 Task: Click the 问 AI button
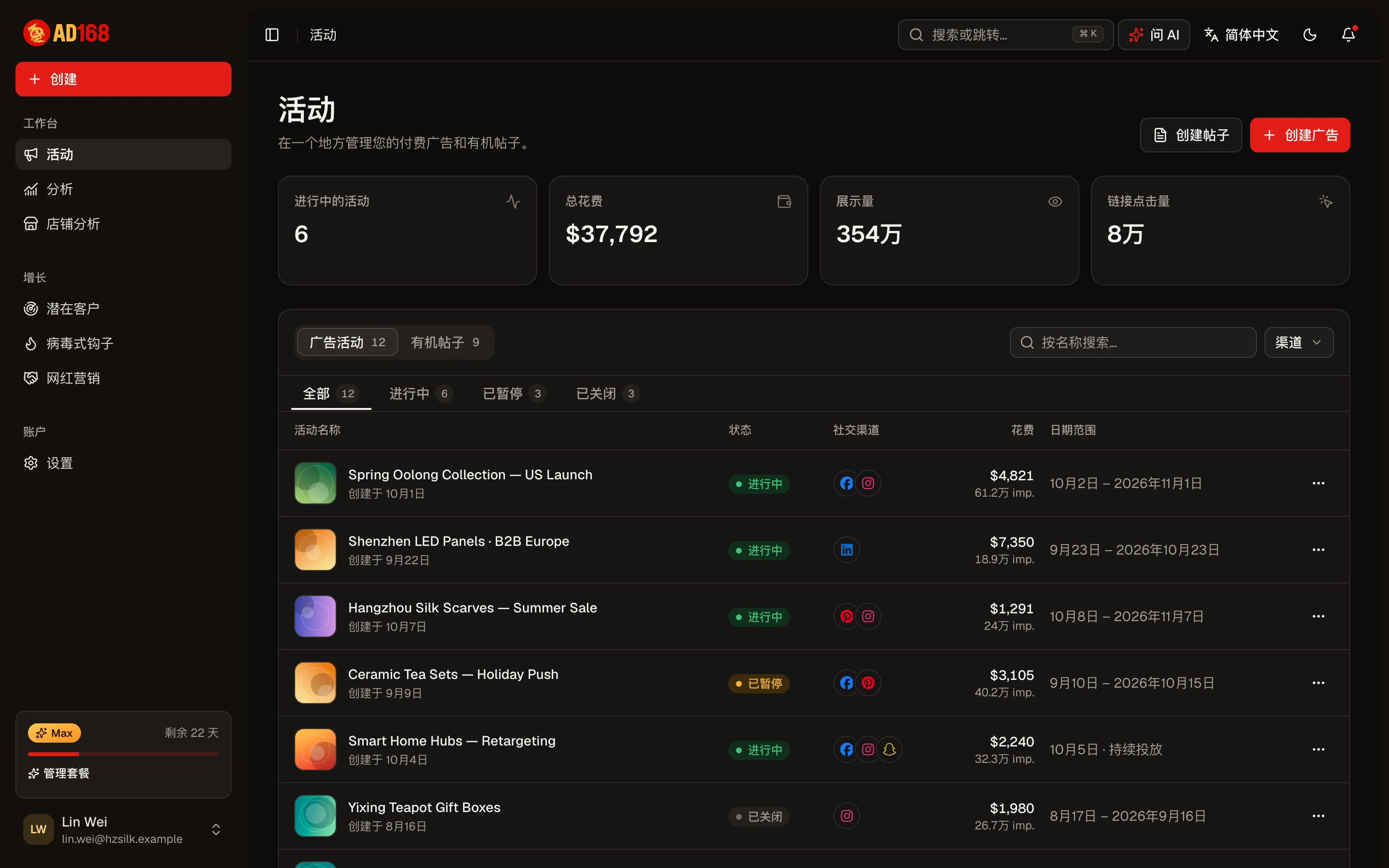pos(1154,35)
